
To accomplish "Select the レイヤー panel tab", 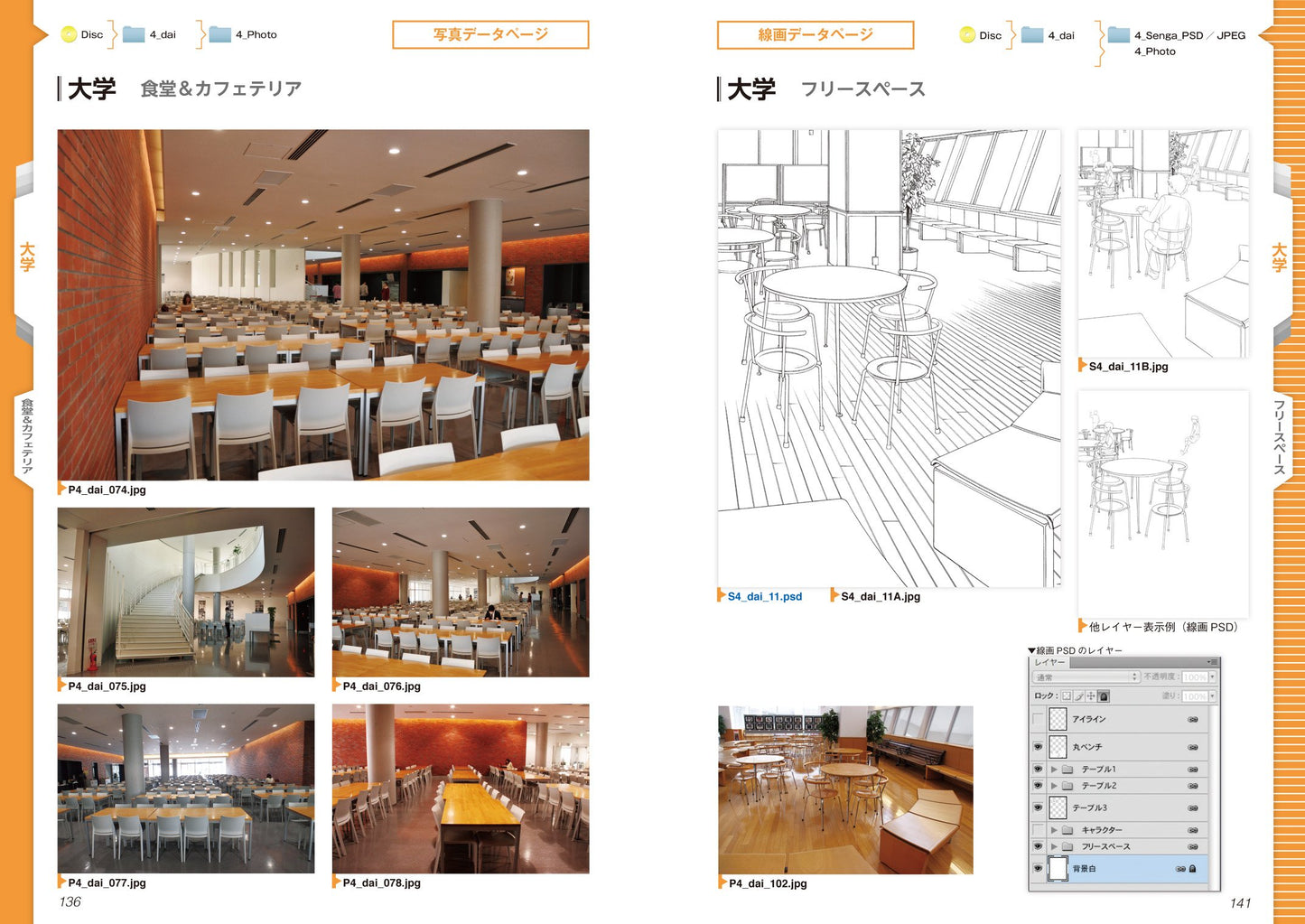I will pyautogui.click(x=1049, y=663).
